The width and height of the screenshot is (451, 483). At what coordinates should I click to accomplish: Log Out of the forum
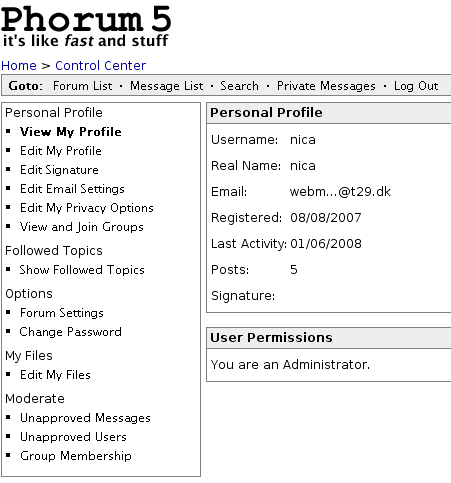click(416, 86)
